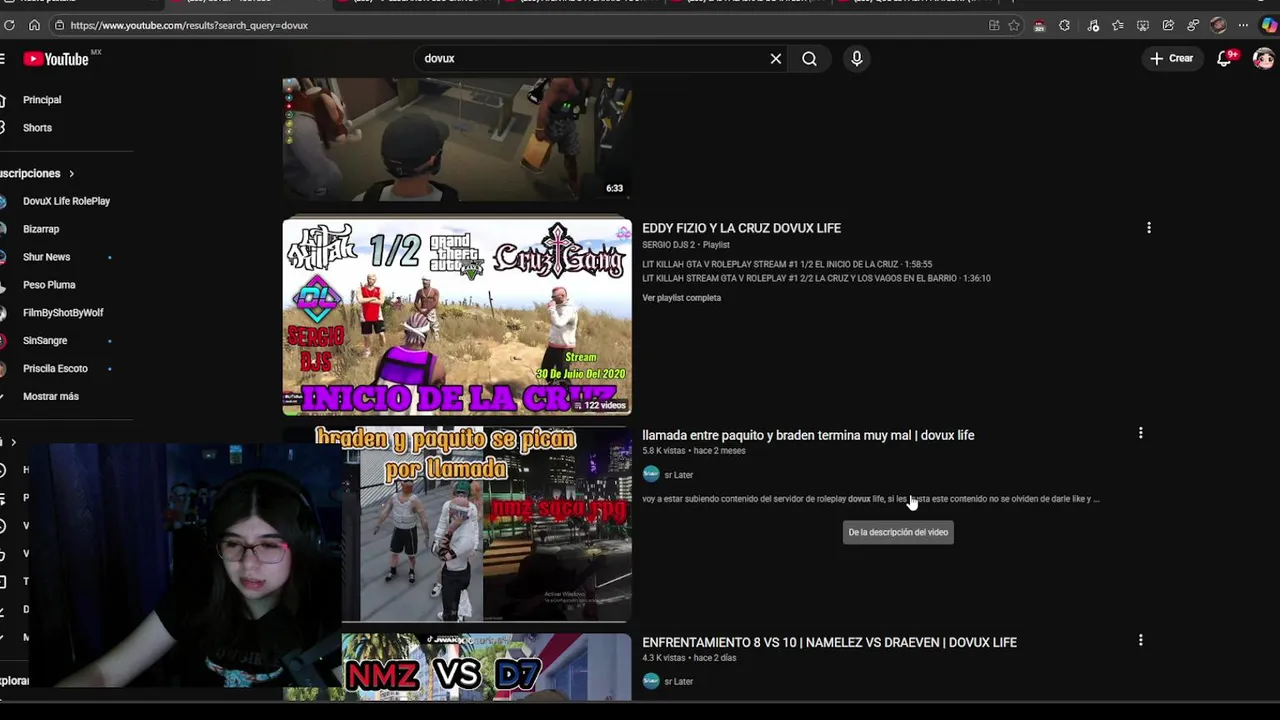Add this page to favorites with the star

point(1014,25)
